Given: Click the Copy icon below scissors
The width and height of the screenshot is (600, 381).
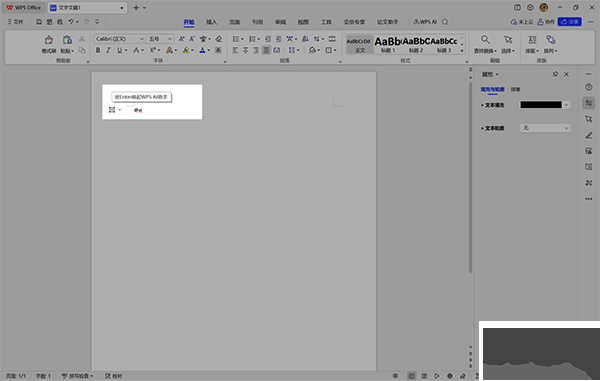Looking at the screenshot, I should 82,50.
